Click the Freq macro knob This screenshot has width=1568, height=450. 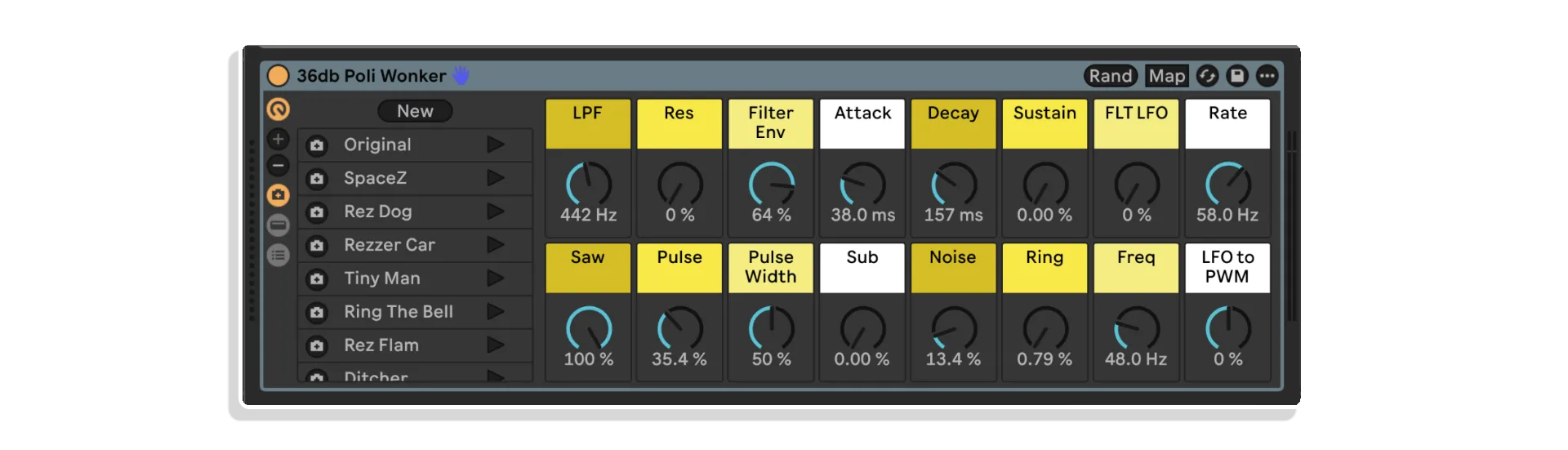pyautogui.click(x=1137, y=328)
